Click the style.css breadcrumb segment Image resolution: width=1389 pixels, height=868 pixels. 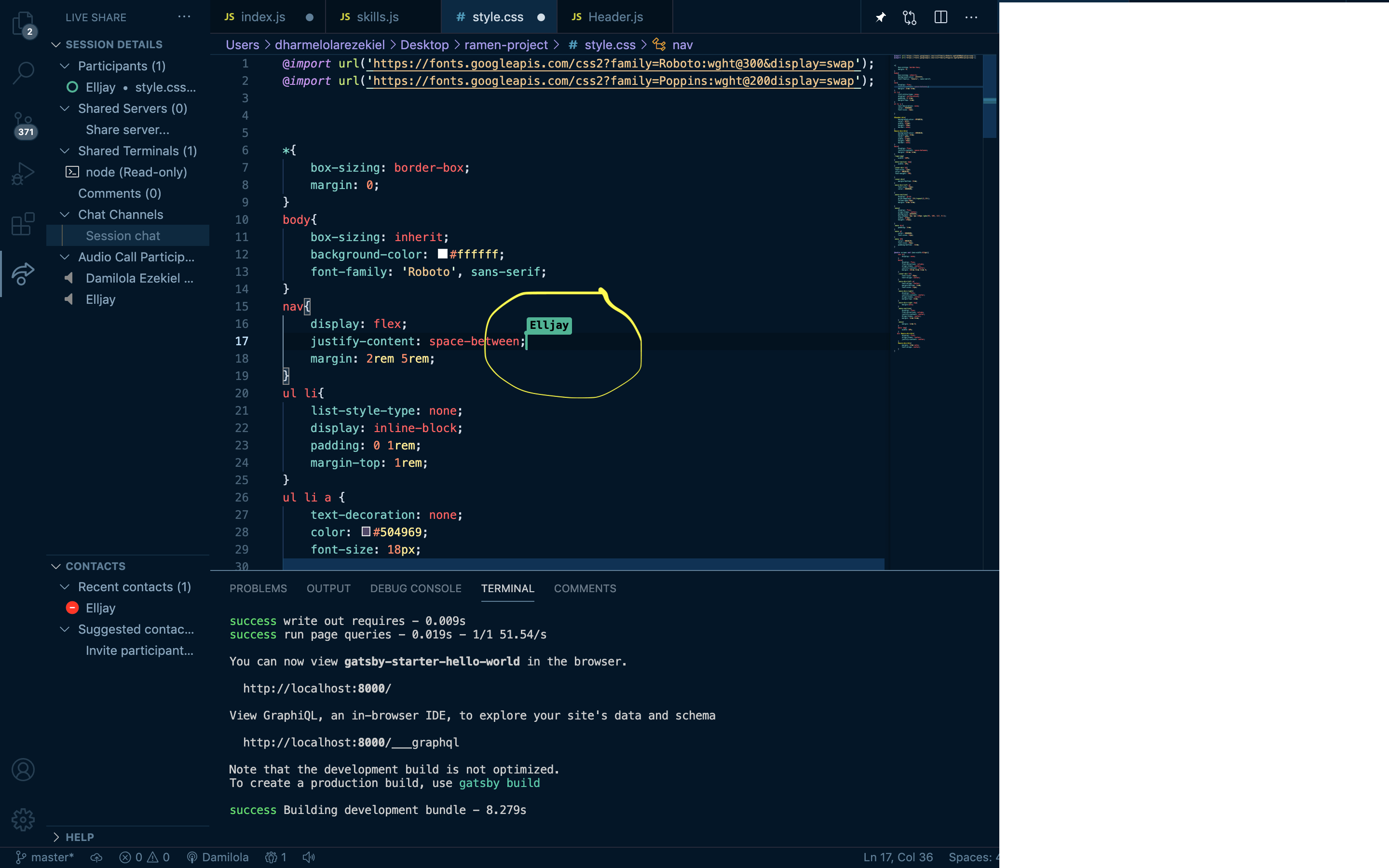pyautogui.click(x=610, y=45)
